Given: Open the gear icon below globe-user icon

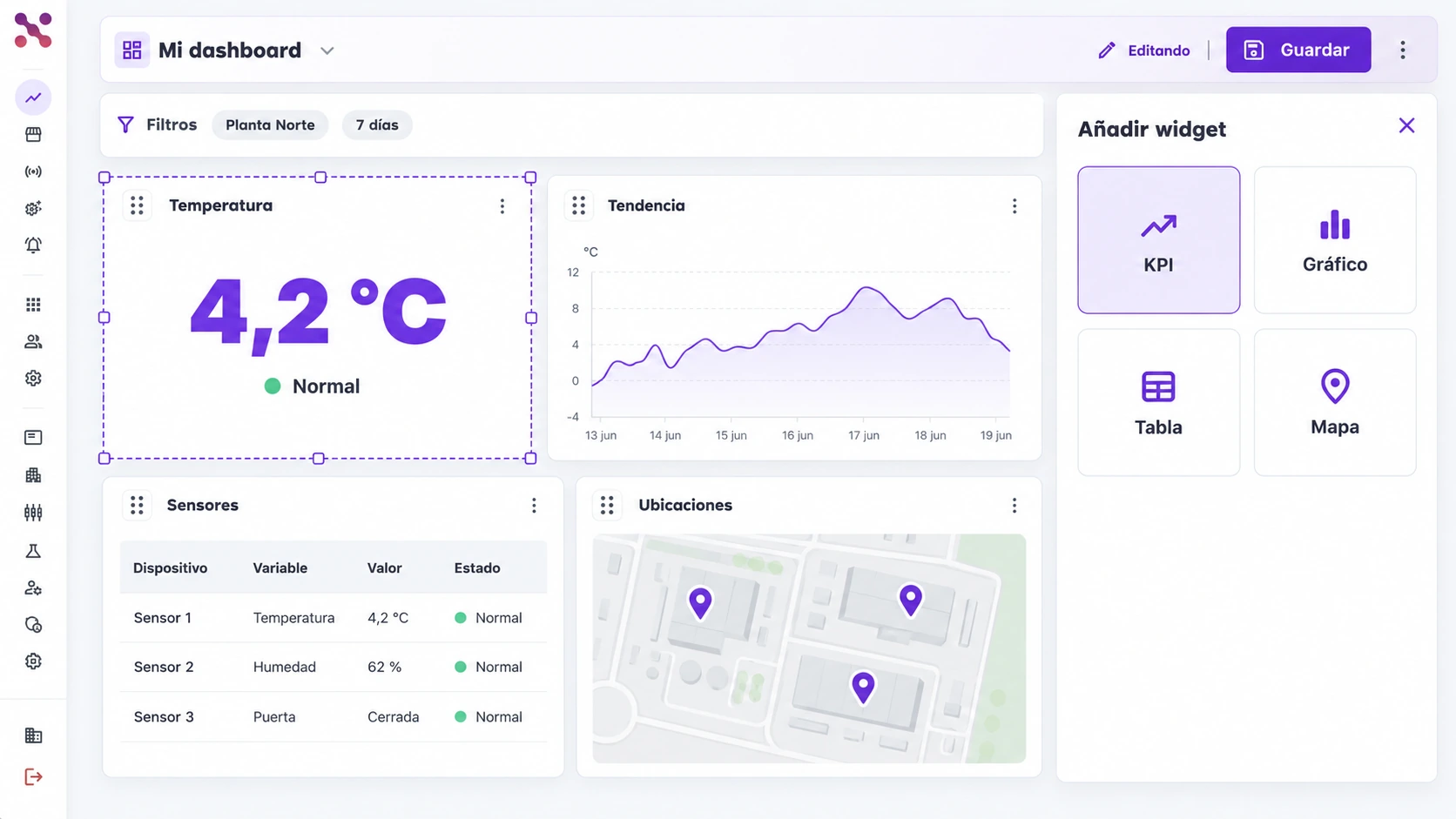Looking at the screenshot, I should 33,661.
